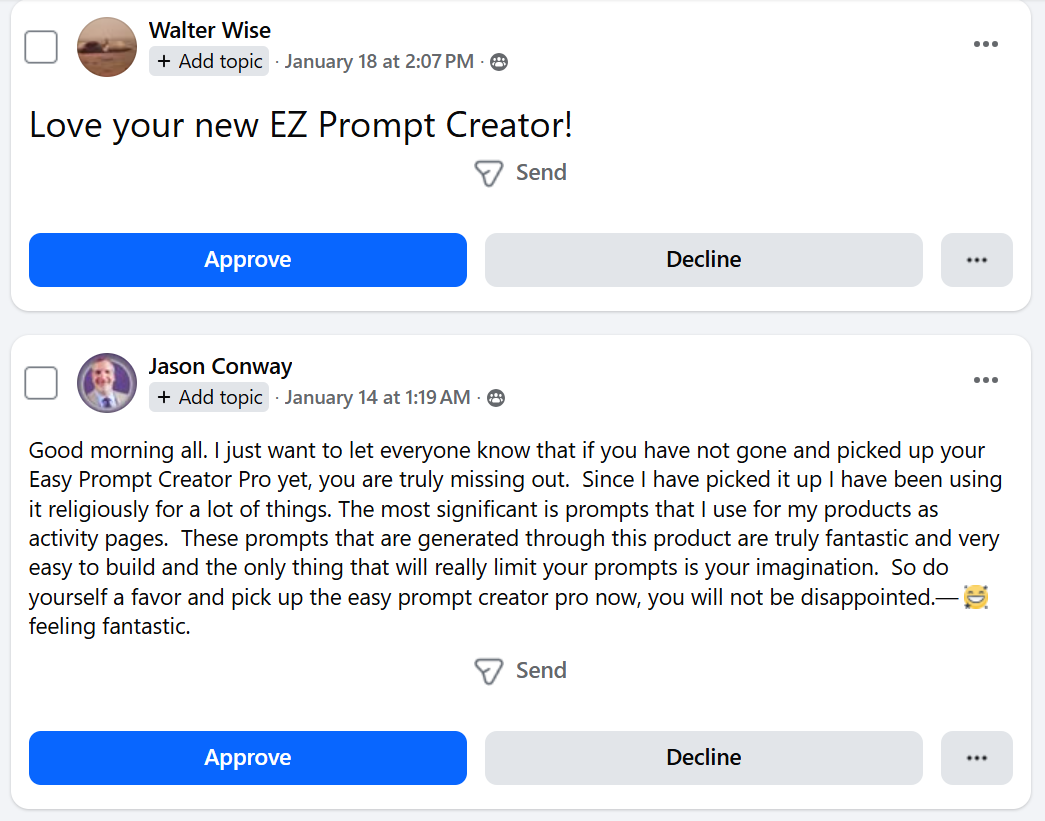
Task: Open the January 14 at 1:19 AM timestamp
Action: [377, 398]
